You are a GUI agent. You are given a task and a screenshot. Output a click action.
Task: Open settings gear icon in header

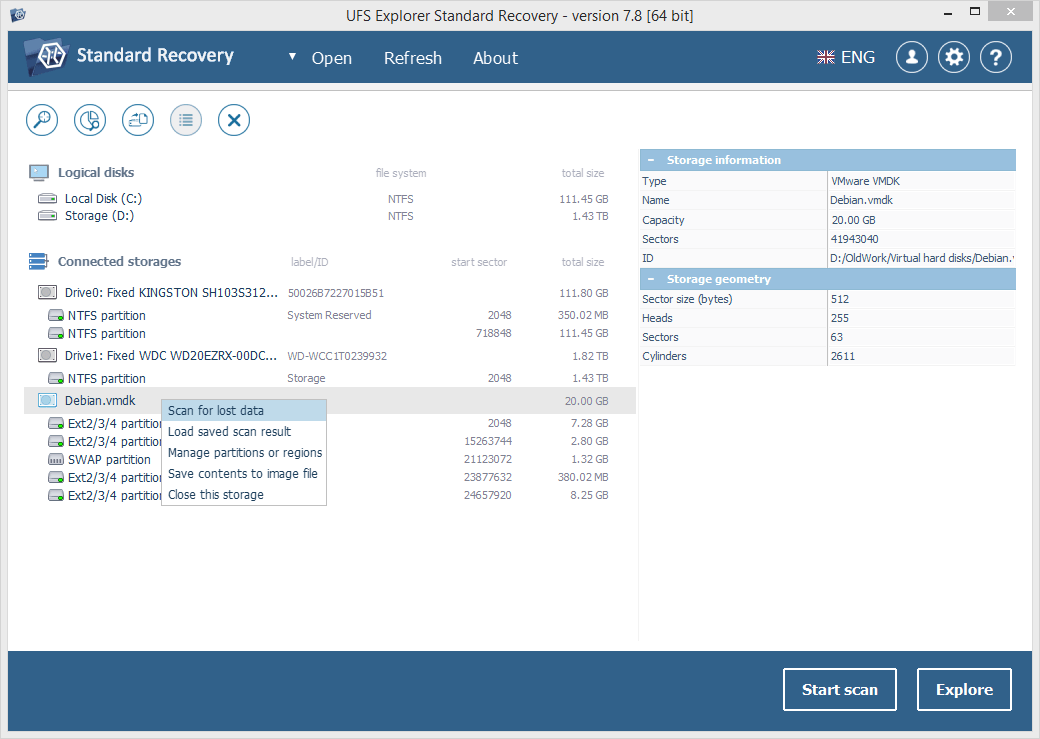click(x=954, y=58)
